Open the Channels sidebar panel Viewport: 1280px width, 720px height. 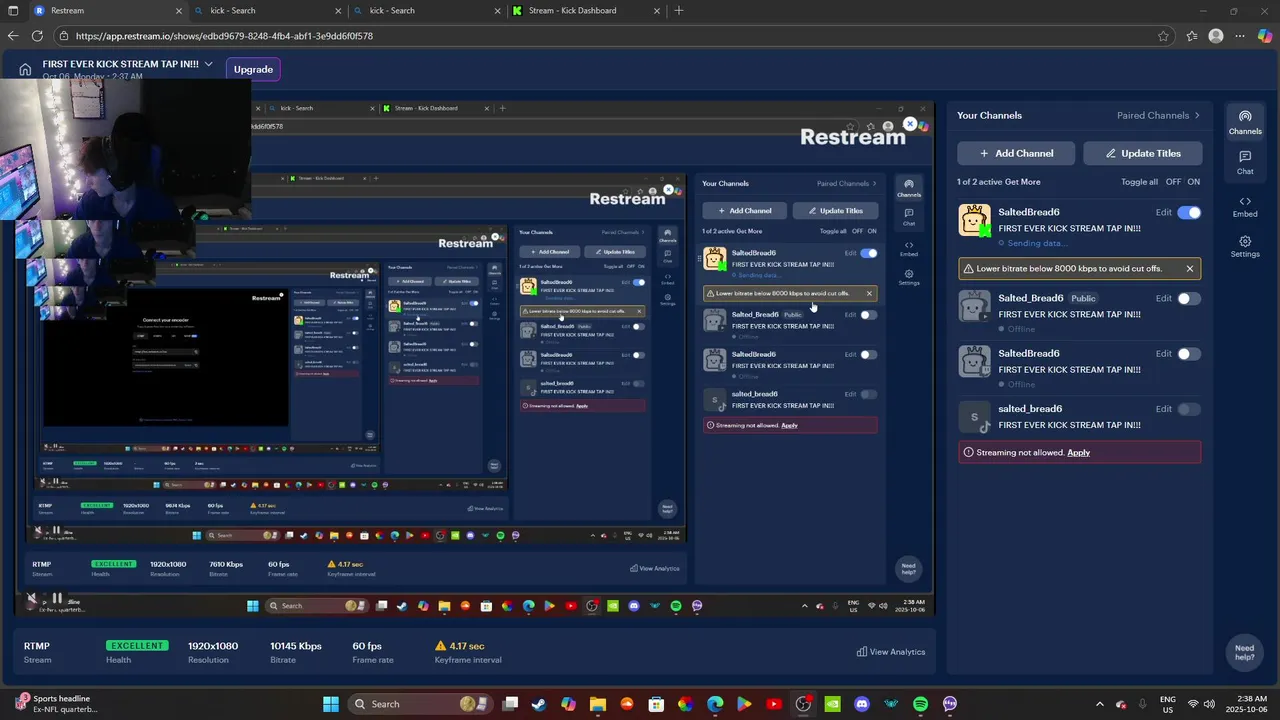pyautogui.click(x=1245, y=123)
